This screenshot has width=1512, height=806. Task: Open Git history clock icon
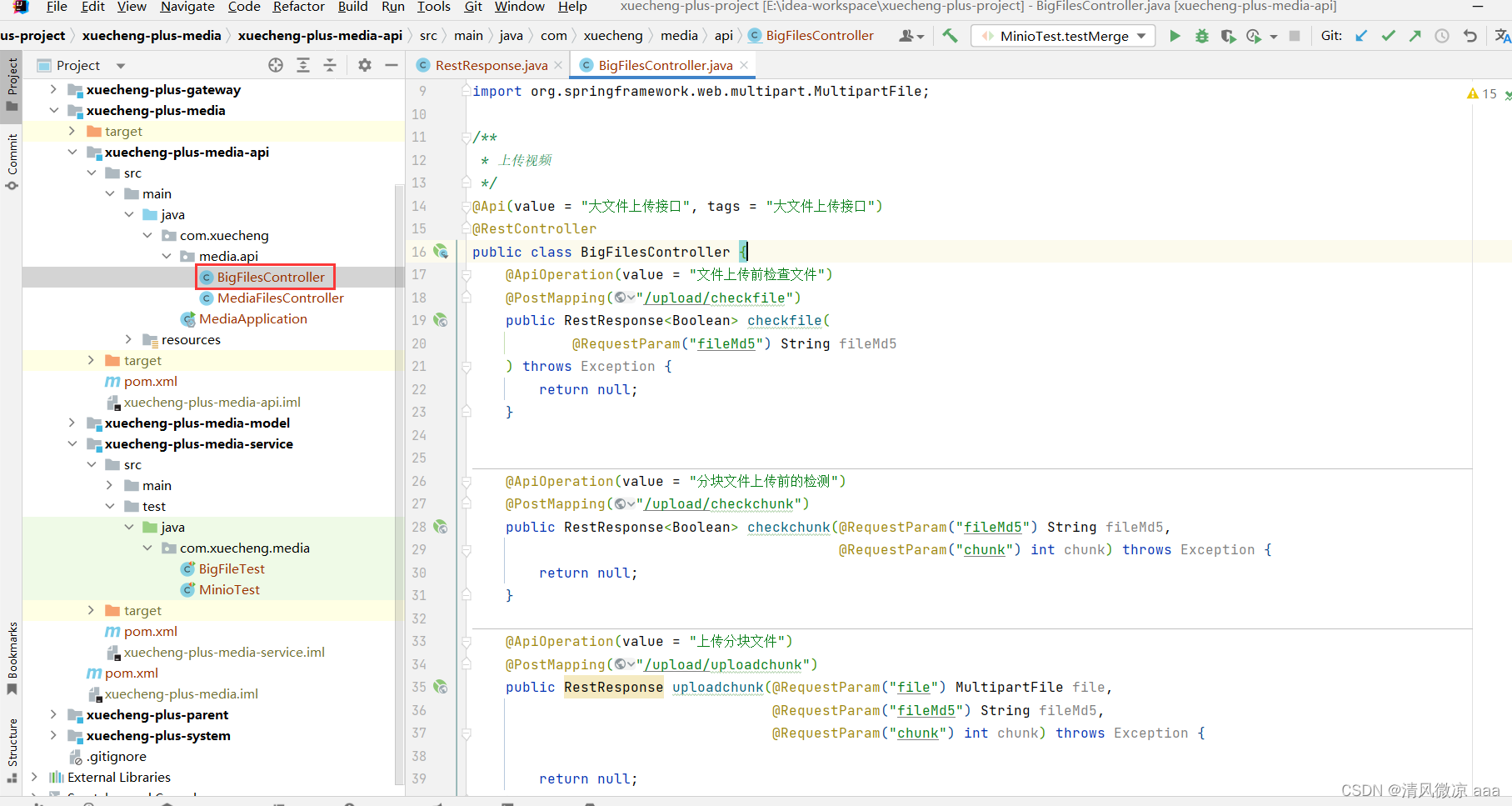[1442, 36]
